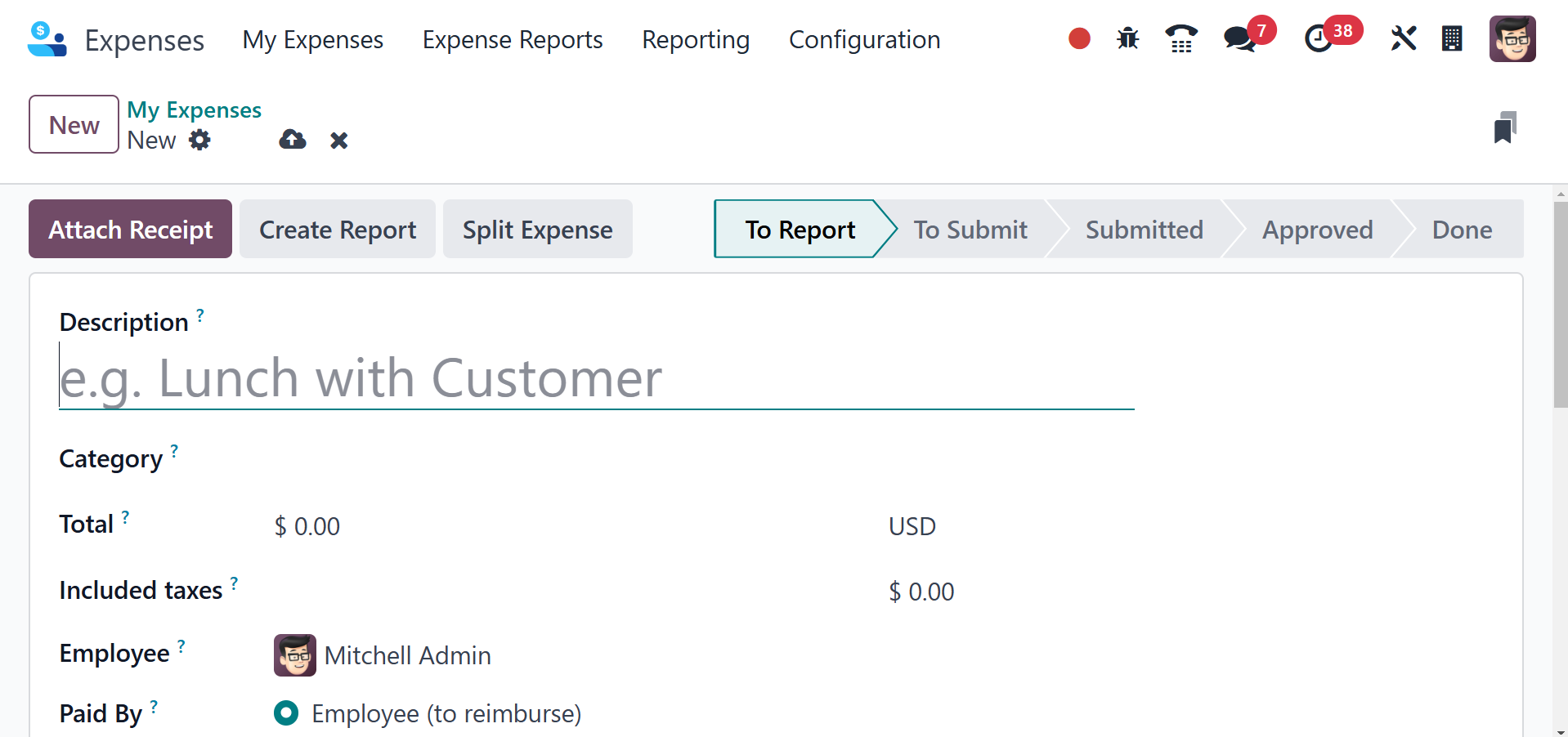Open the Mitchell Admin user avatar menu
The height and width of the screenshot is (737, 1568).
1512,38
